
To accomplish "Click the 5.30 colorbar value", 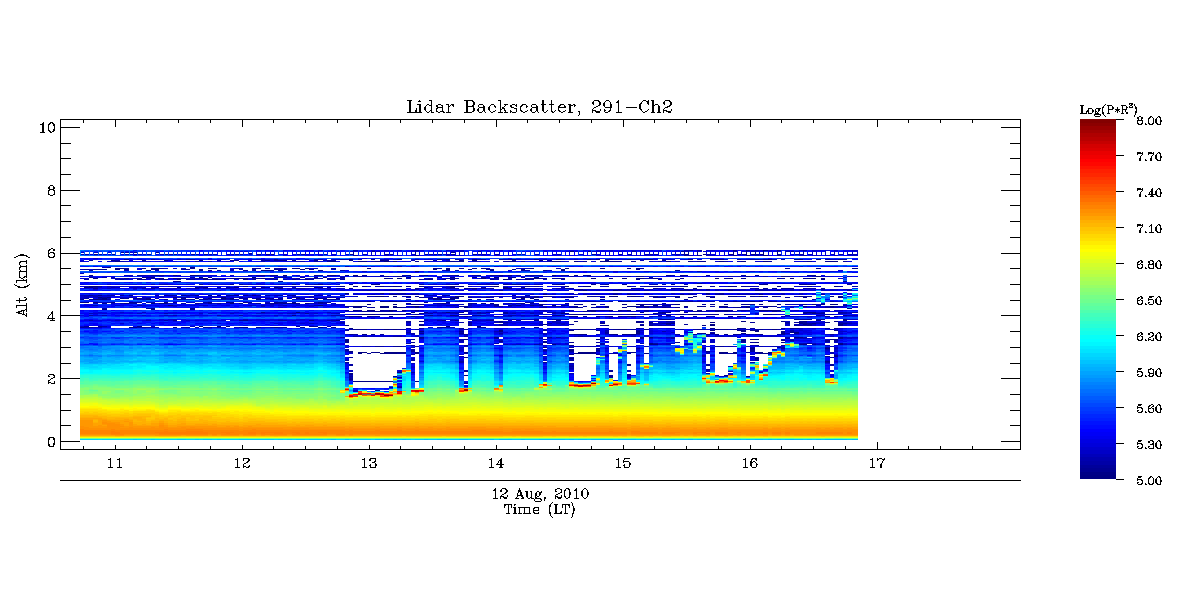I will point(1148,445).
